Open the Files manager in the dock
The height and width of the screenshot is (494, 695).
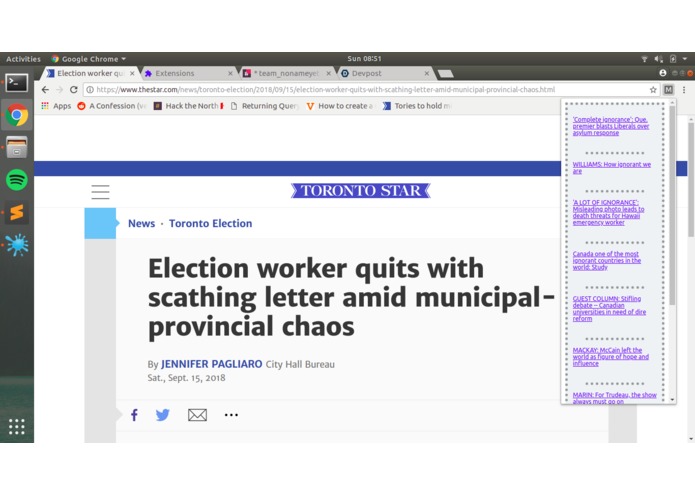pyautogui.click(x=16, y=148)
